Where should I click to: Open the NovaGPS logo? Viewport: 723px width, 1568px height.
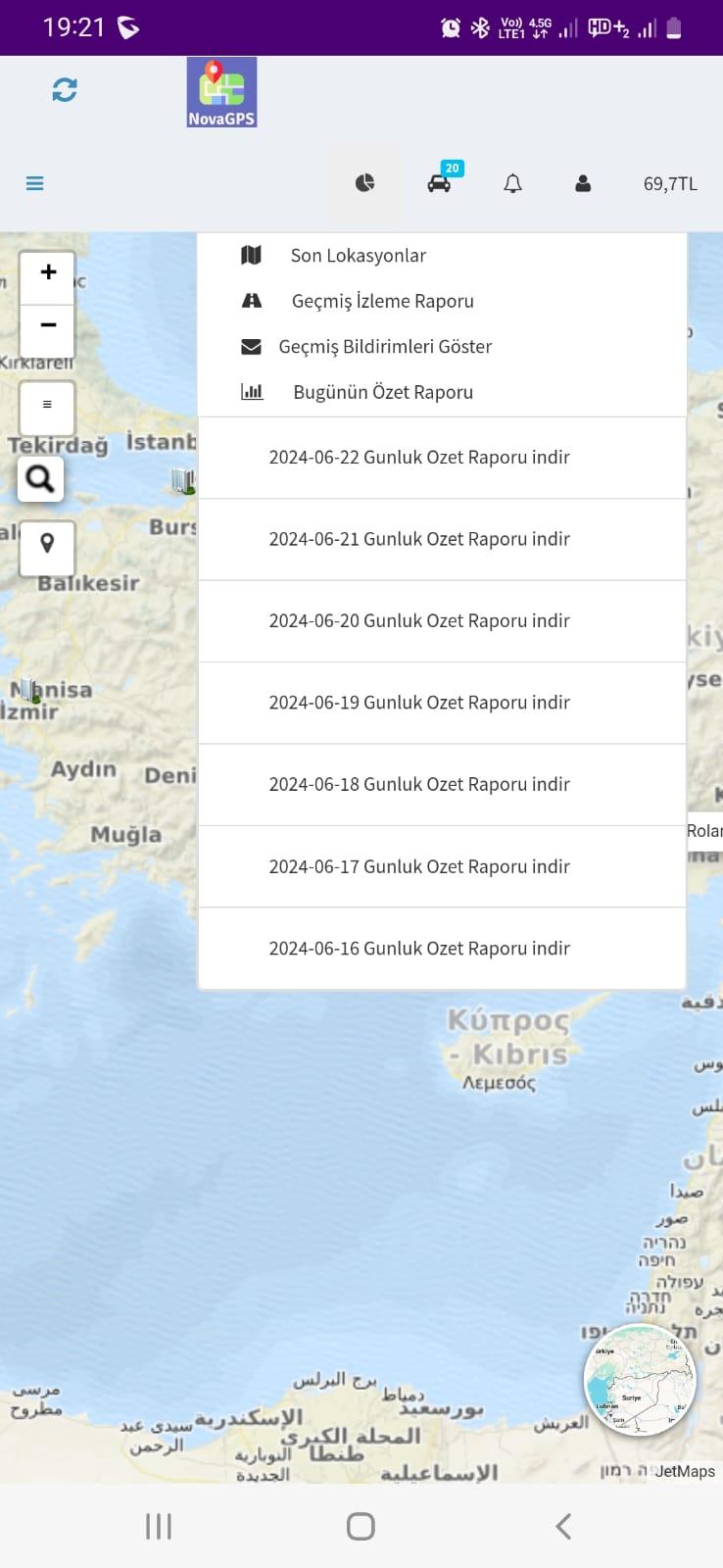(x=222, y=92)
